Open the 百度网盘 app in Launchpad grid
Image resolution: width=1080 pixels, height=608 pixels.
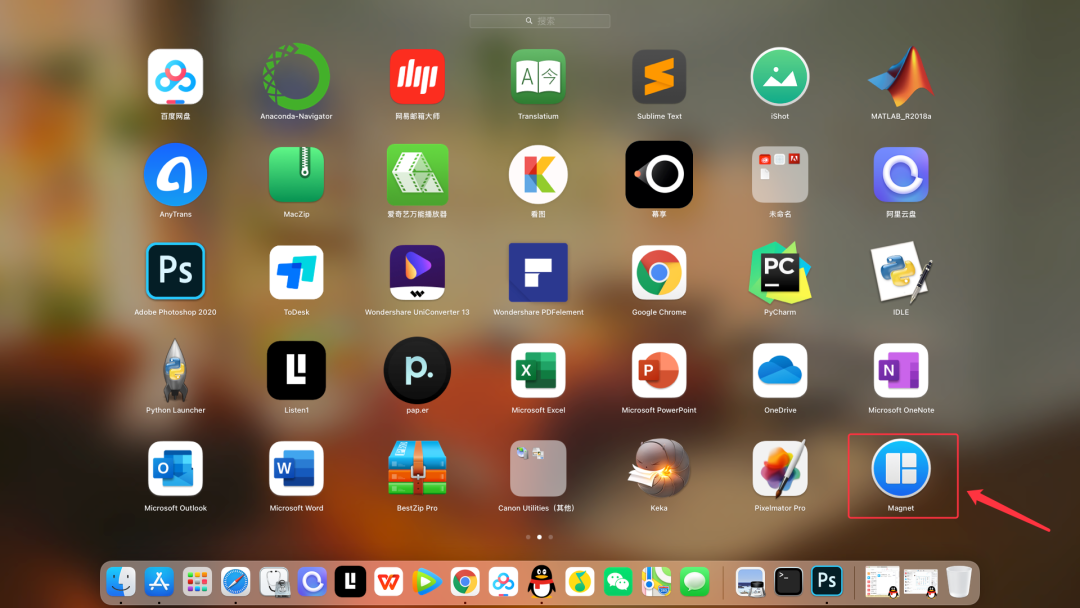[x=175, y=77]
